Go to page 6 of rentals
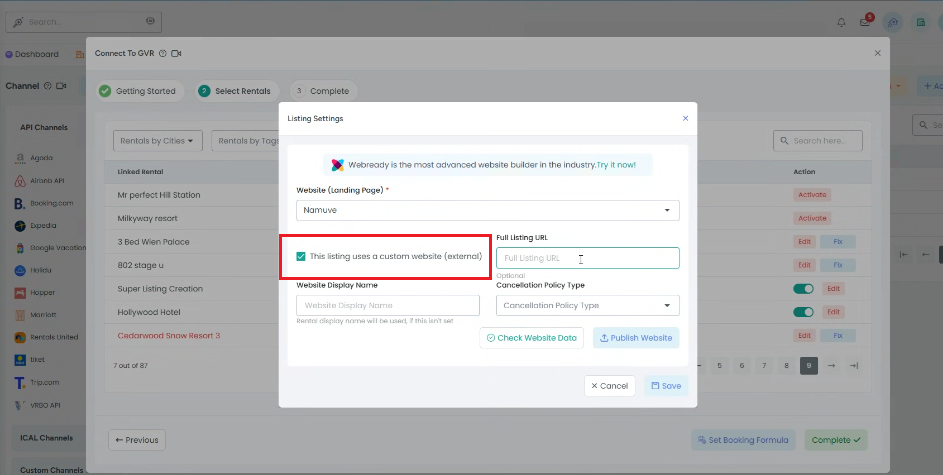This screenshot has width=943, height=475. (742, 366)
